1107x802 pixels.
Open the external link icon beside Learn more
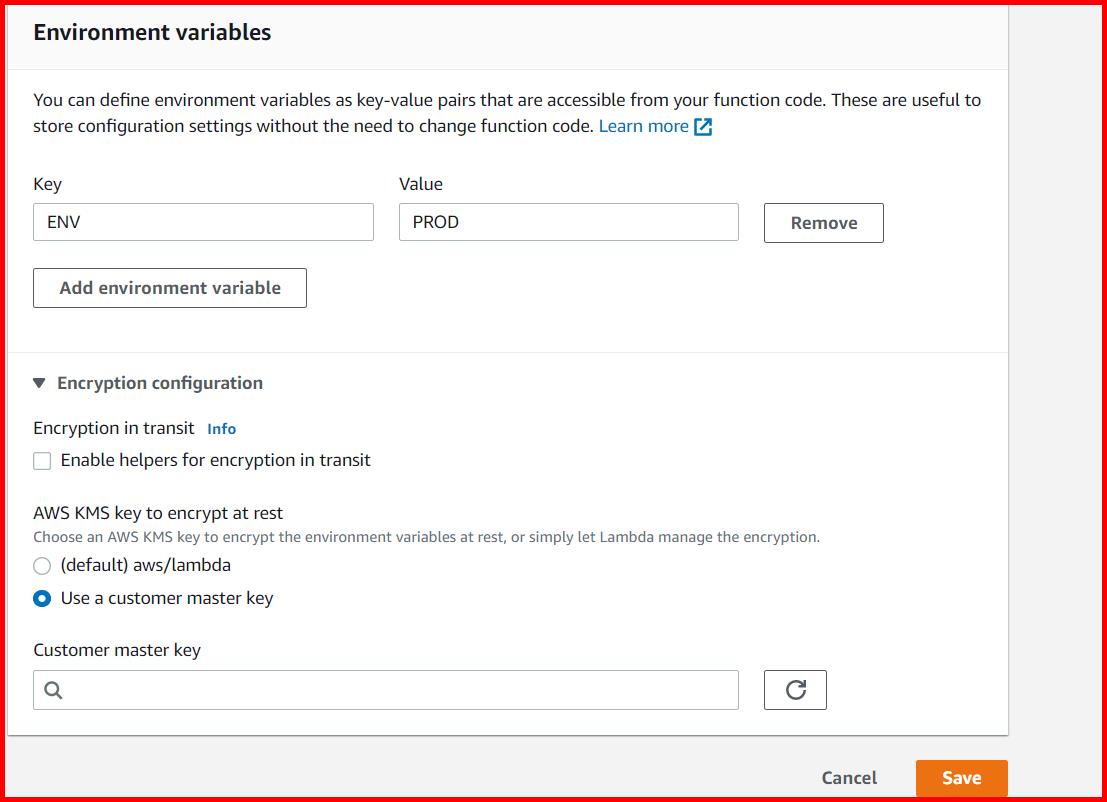[703, 126]
